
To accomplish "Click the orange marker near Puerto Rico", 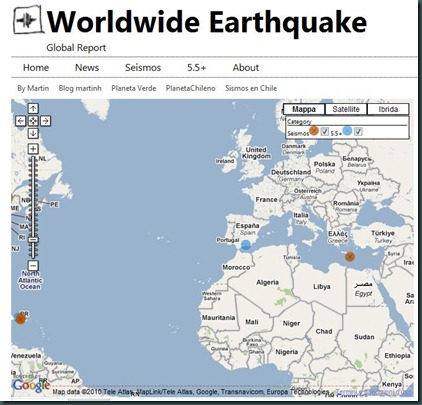I will tap(21, 319).
